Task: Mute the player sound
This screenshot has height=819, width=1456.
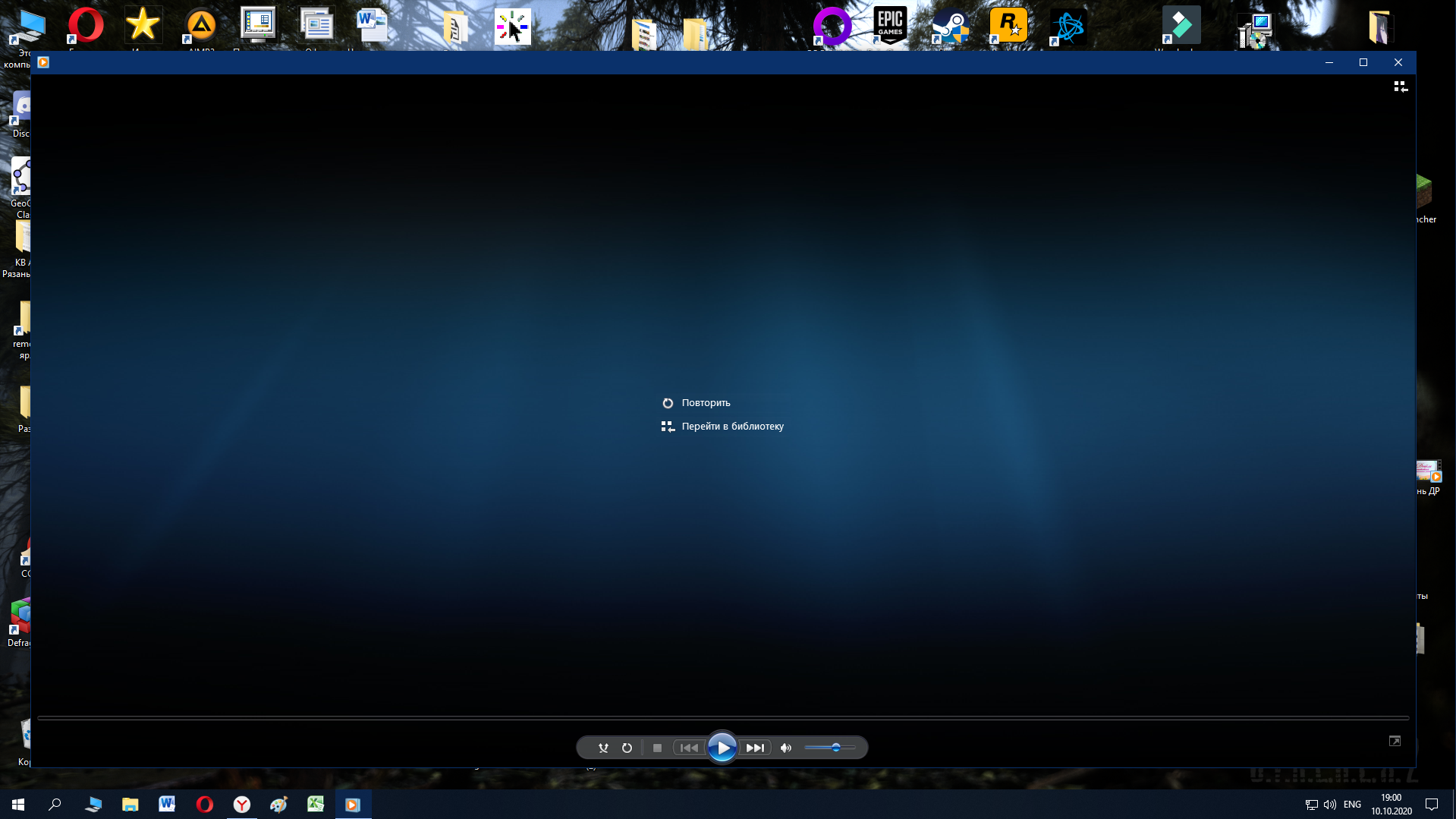Action: pyautogui.click(x=786, y=748)
